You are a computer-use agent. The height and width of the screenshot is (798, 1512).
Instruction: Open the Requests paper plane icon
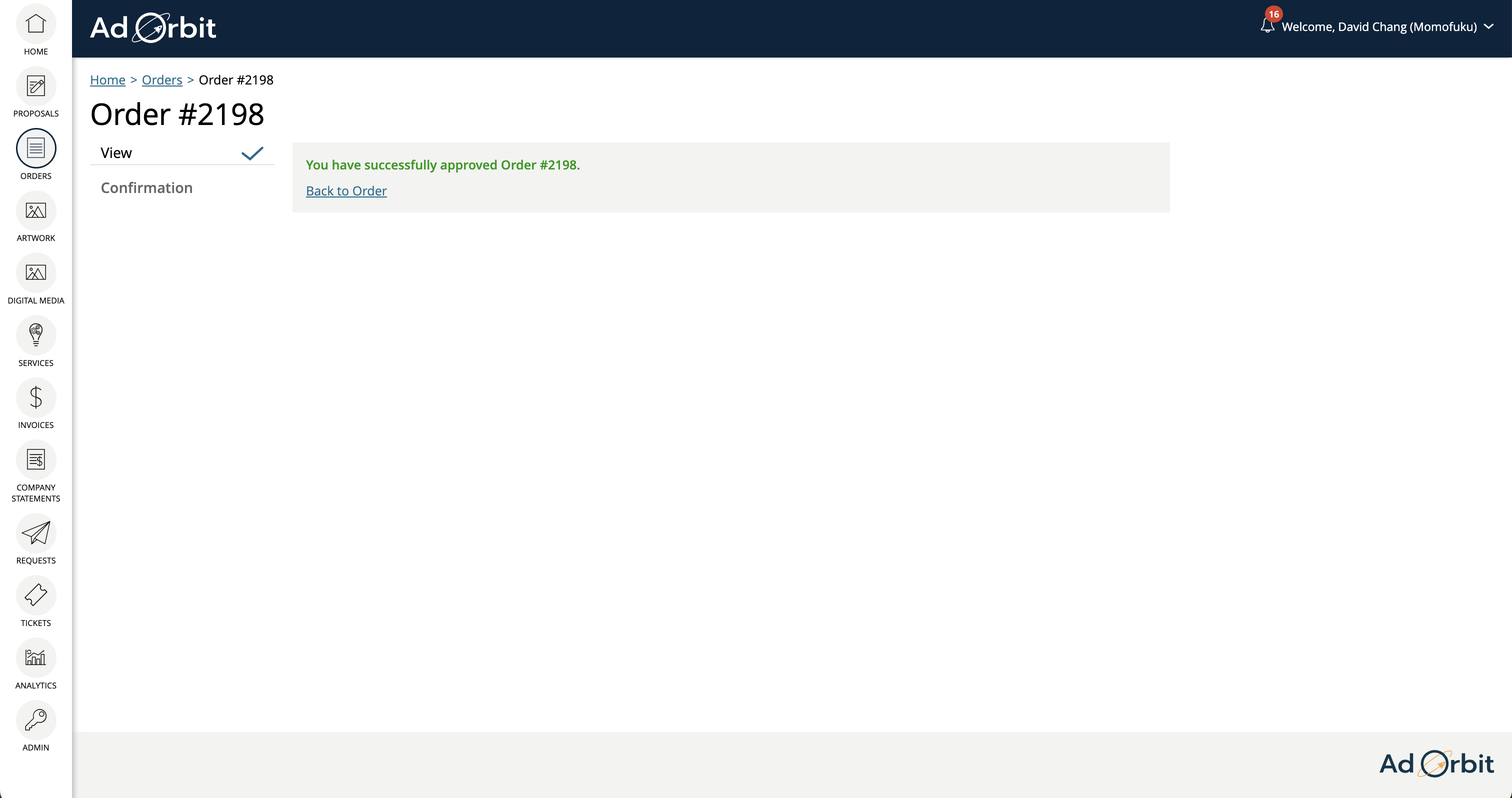[x=36, y=534]
